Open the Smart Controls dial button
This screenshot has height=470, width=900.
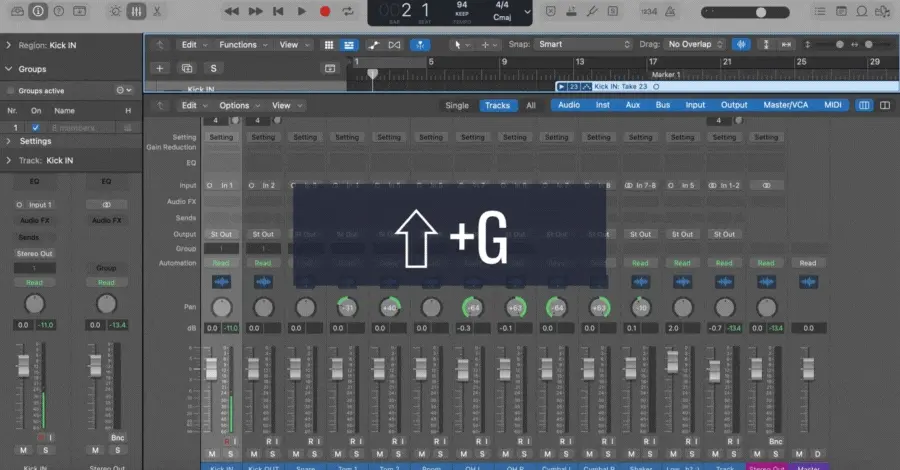[115, 11]
